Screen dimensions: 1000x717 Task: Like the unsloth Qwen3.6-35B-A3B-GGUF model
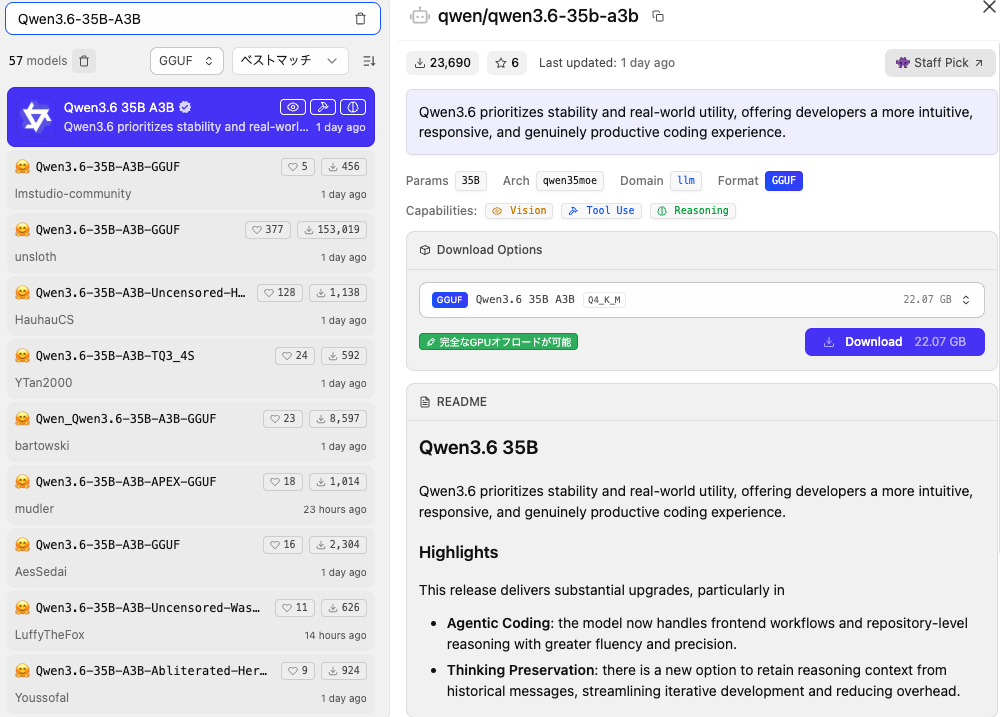click(265, 230)
